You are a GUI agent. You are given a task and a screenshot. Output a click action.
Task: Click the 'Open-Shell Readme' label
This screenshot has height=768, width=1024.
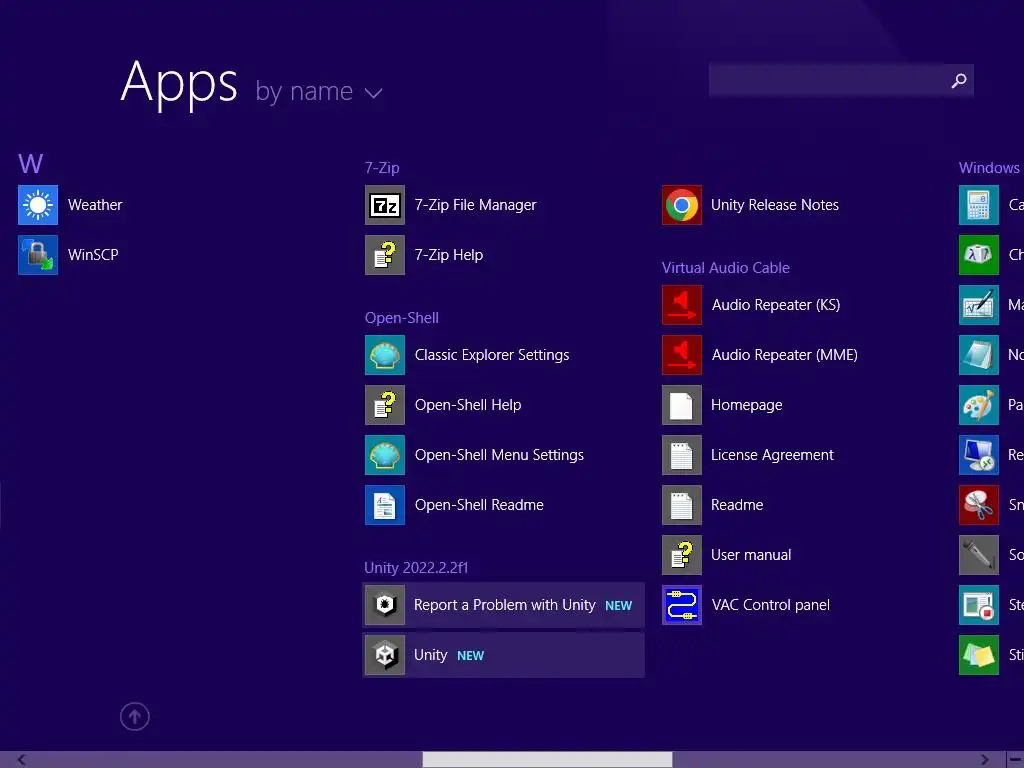pos(479,505)
